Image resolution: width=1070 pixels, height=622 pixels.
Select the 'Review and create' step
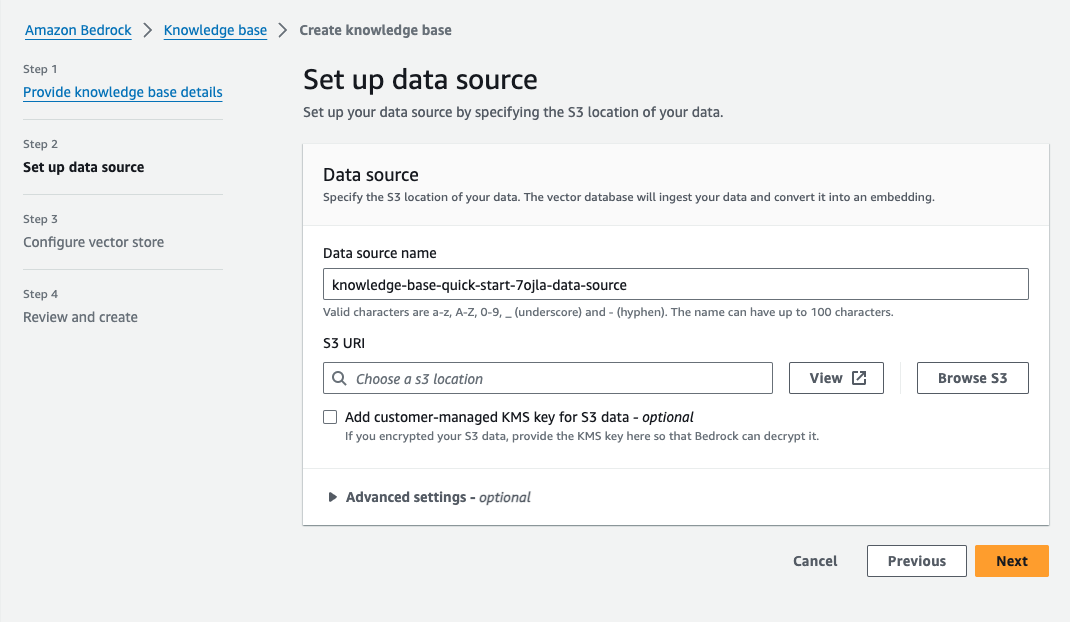tap(80, 317)
